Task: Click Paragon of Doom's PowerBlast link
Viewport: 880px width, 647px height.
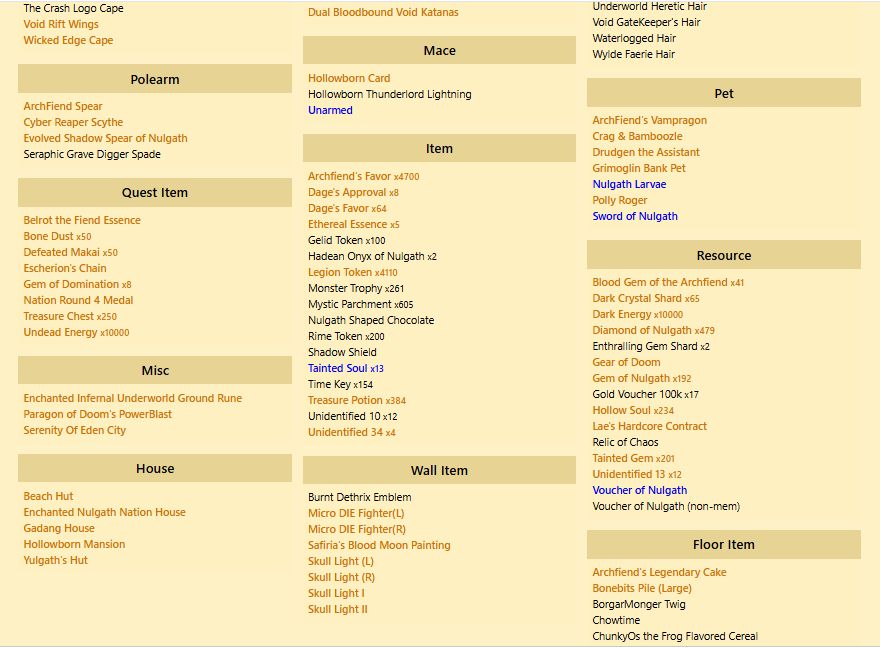Action: [x=98, y=414]
